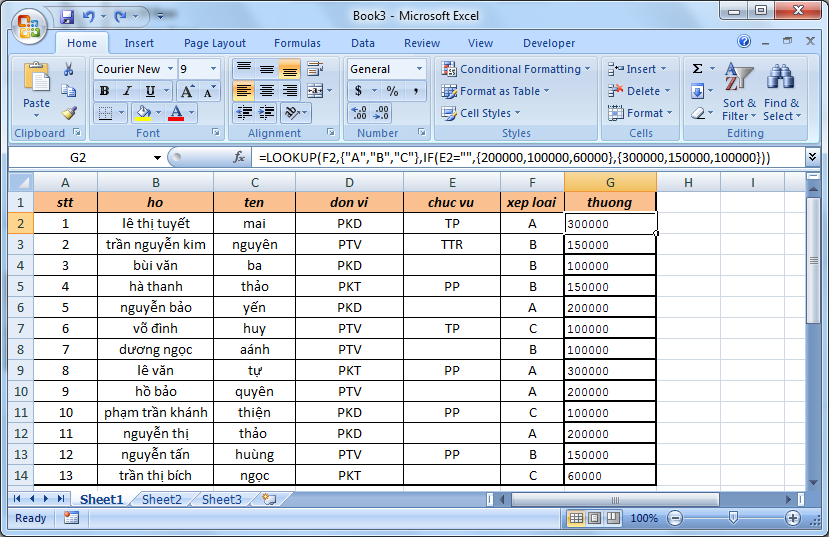Viewport: 829px width, 537px height.
Task: Open Sort & Filter options
Action: (x=739, y=91)
